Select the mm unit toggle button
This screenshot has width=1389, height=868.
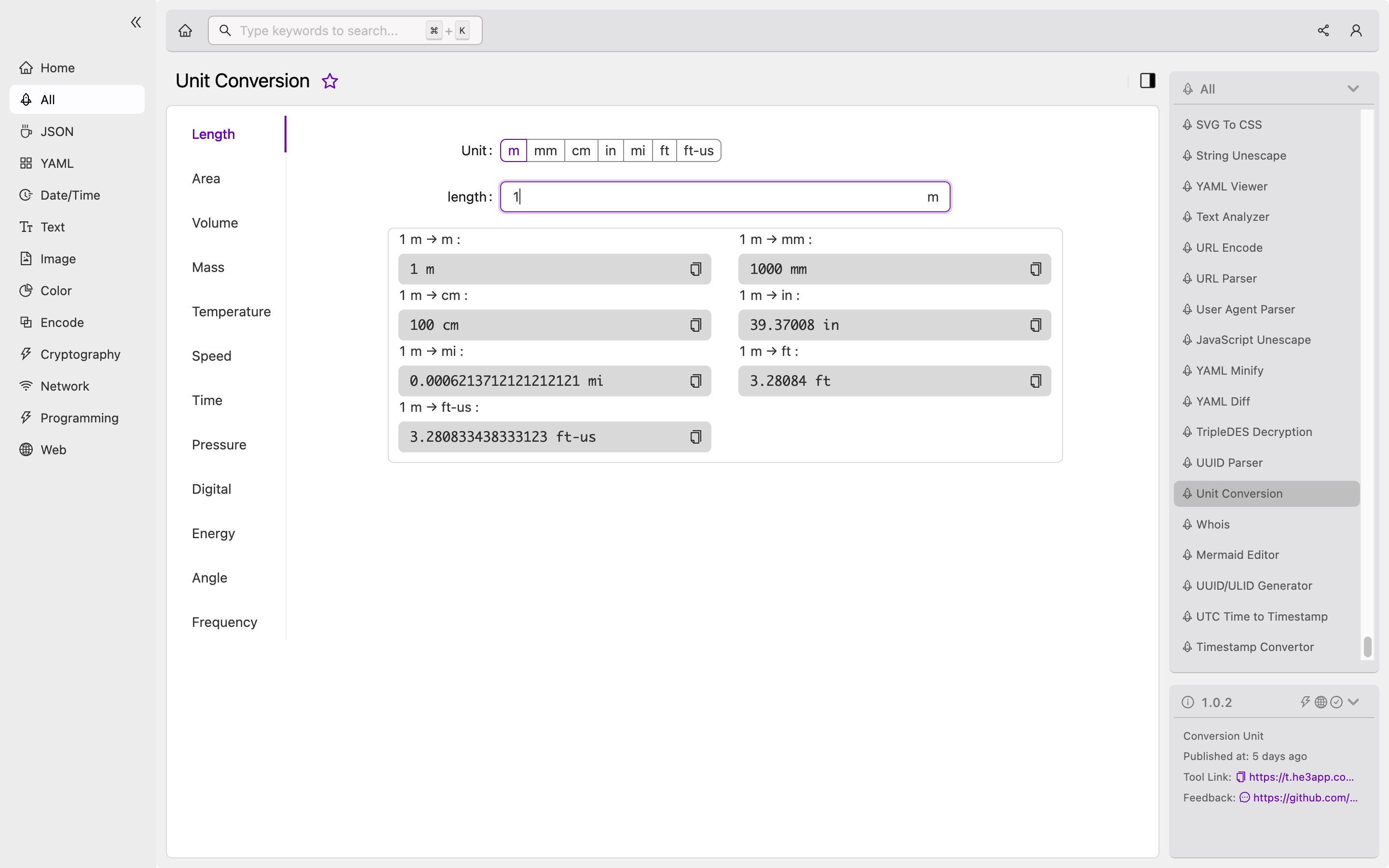[x=545, y=150]
